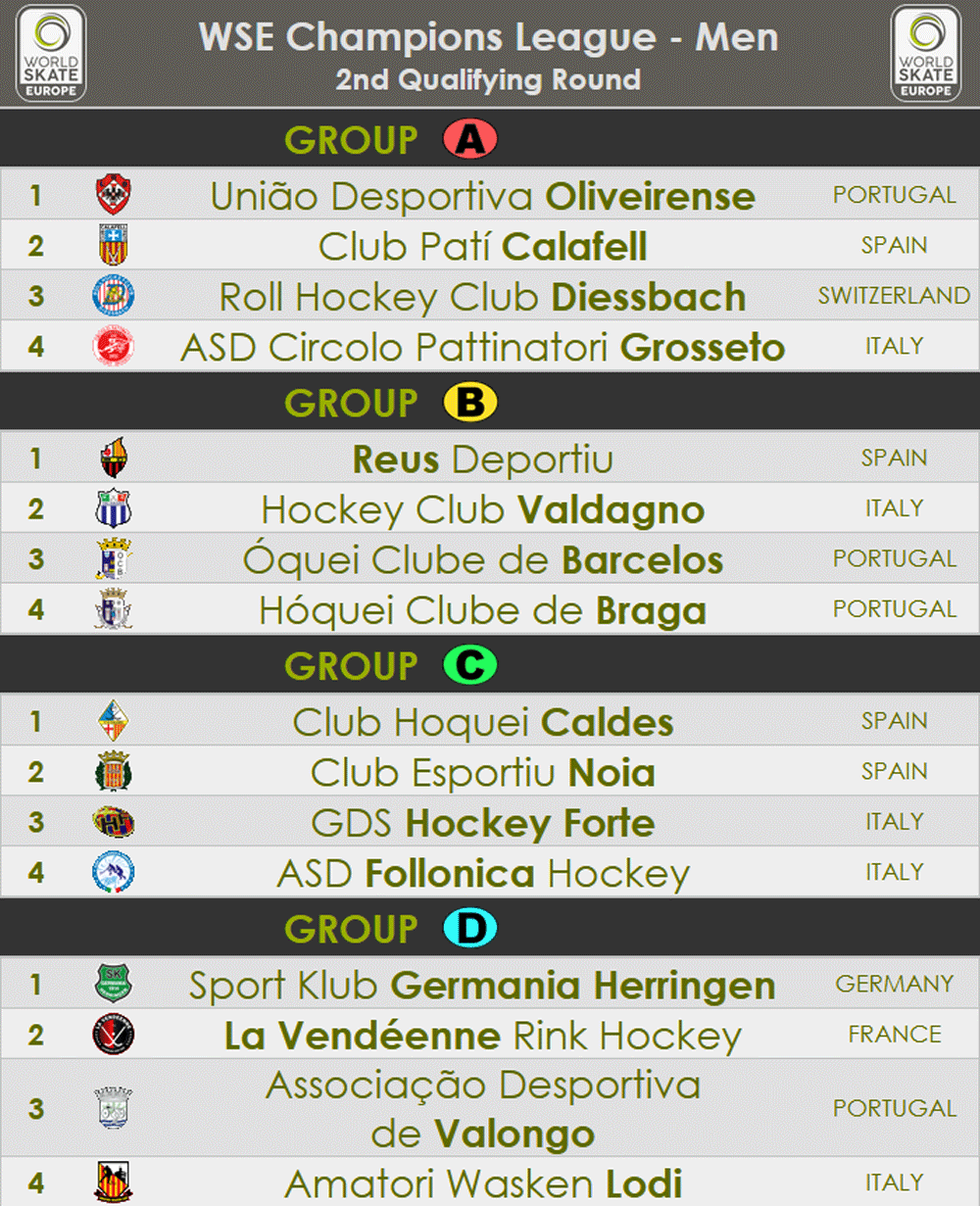The height and width of the screenshot is (1206, 980).
Task: Click the cyan Group D badge
Action: pos(470,929)
